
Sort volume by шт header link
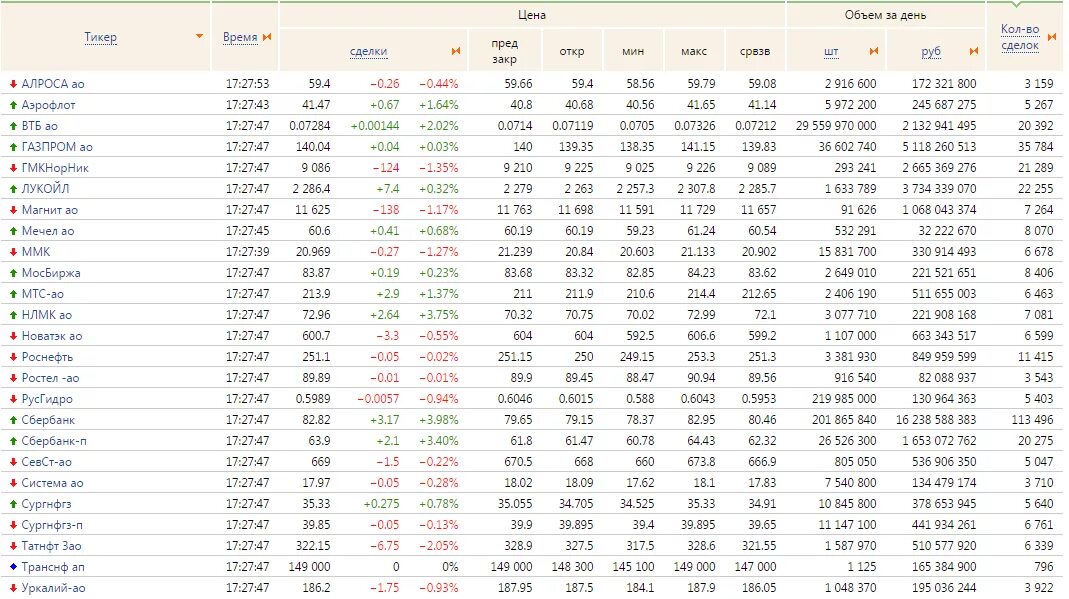(831, 51)
